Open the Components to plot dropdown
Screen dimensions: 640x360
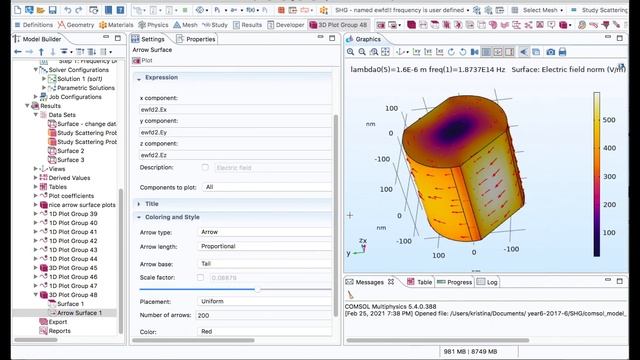click(267, 187)
